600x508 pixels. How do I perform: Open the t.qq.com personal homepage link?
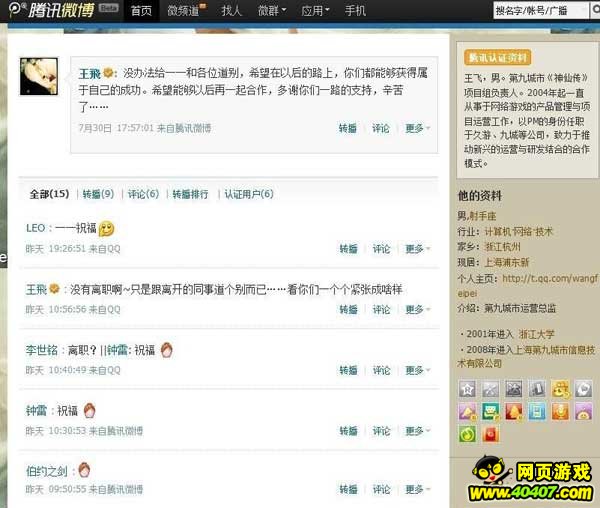coord(528,286)
